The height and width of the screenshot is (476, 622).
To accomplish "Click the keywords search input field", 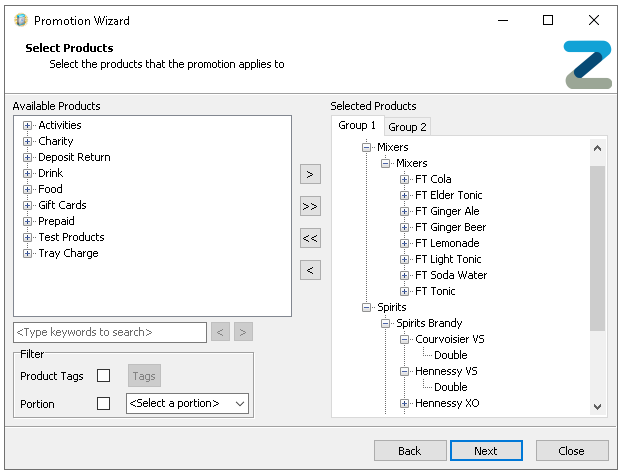I will tap(110, 332).
